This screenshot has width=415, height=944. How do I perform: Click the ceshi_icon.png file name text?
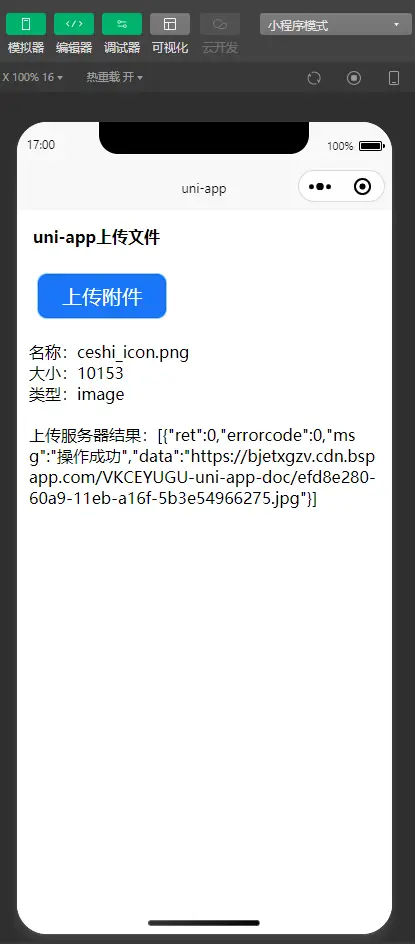click(133, 353)
